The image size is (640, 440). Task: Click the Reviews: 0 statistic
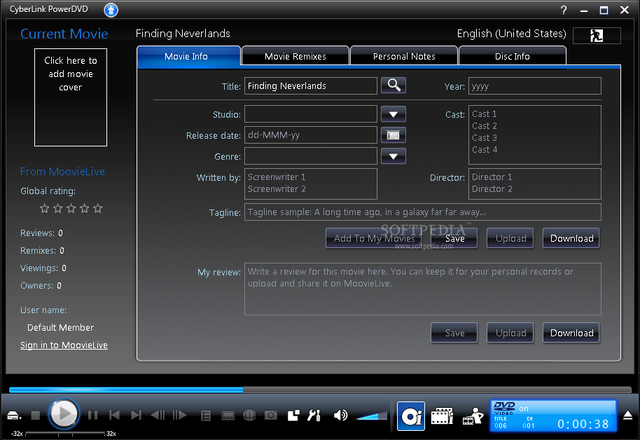coord(42,233)
